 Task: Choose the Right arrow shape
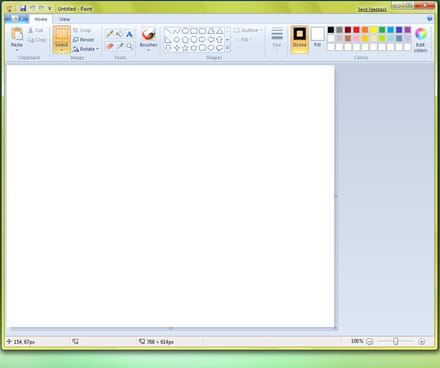(202, 40)
